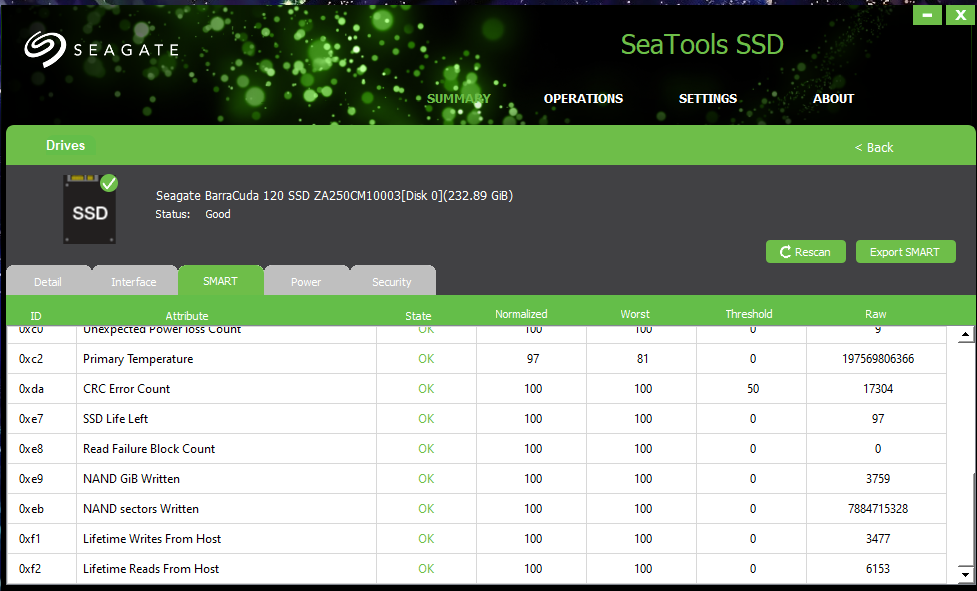977x591 pixels.
Task: Open the OPERATIONS section
Action: tap(583, 98)
